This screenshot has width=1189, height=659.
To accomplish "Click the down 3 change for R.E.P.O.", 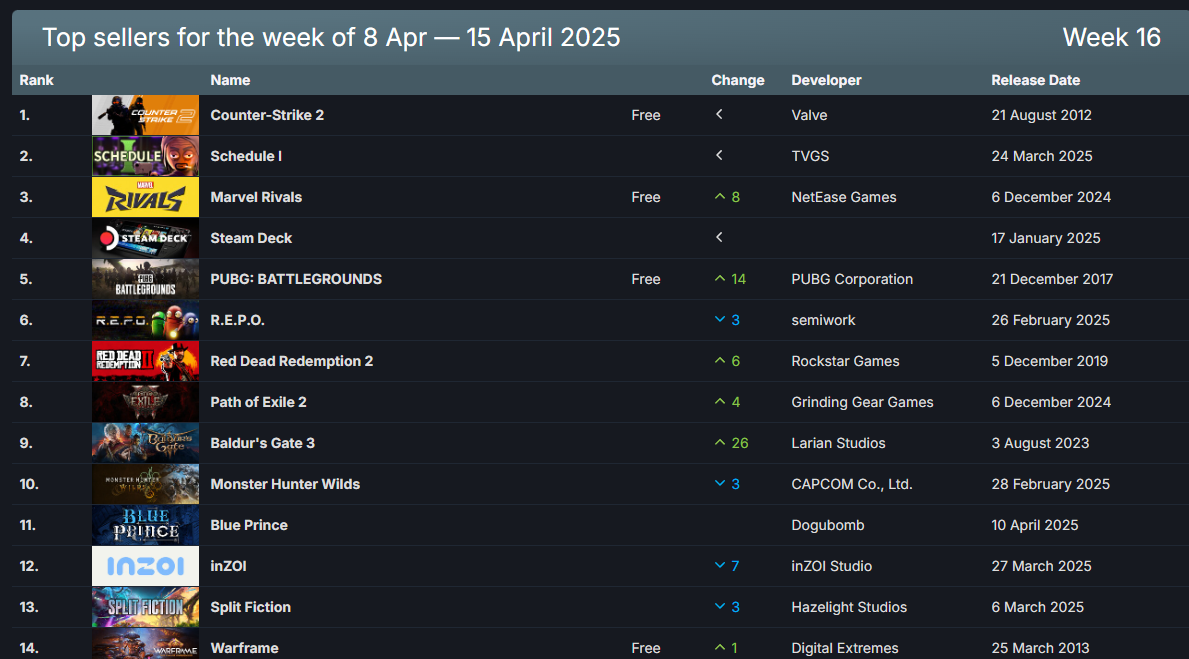I will (727, 320).
